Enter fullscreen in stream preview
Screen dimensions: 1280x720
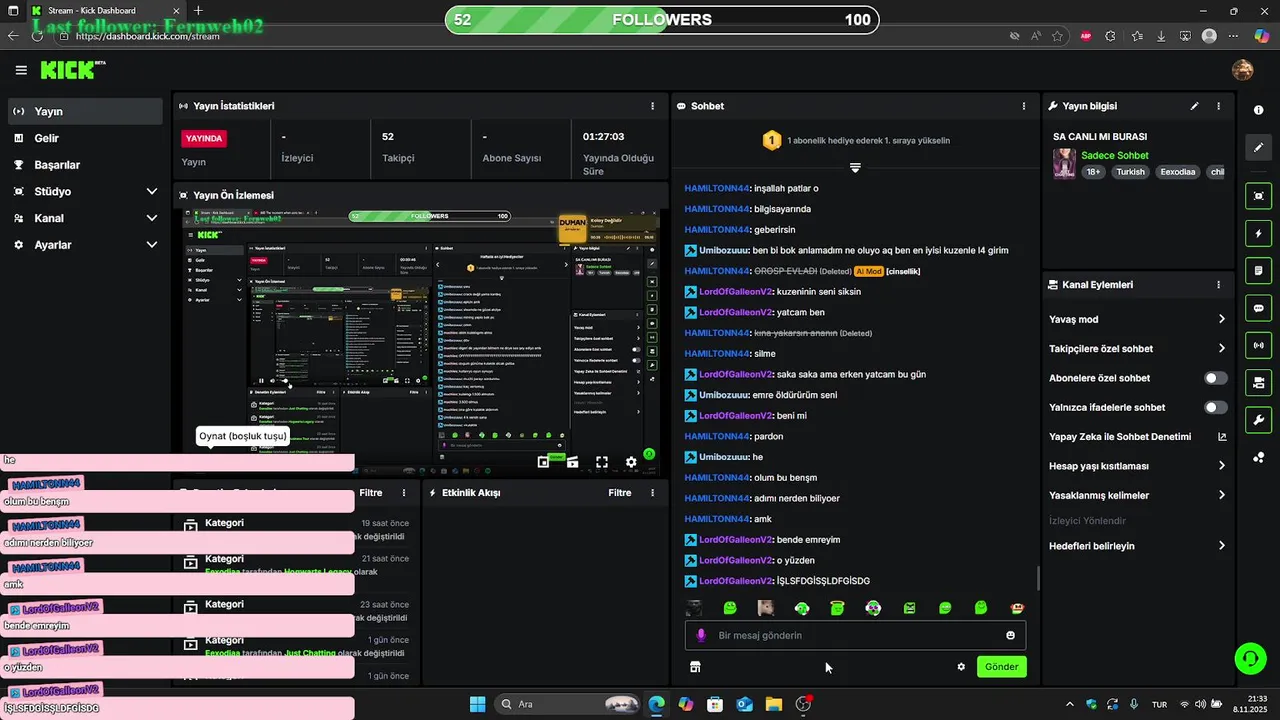[x=602, y=462]
